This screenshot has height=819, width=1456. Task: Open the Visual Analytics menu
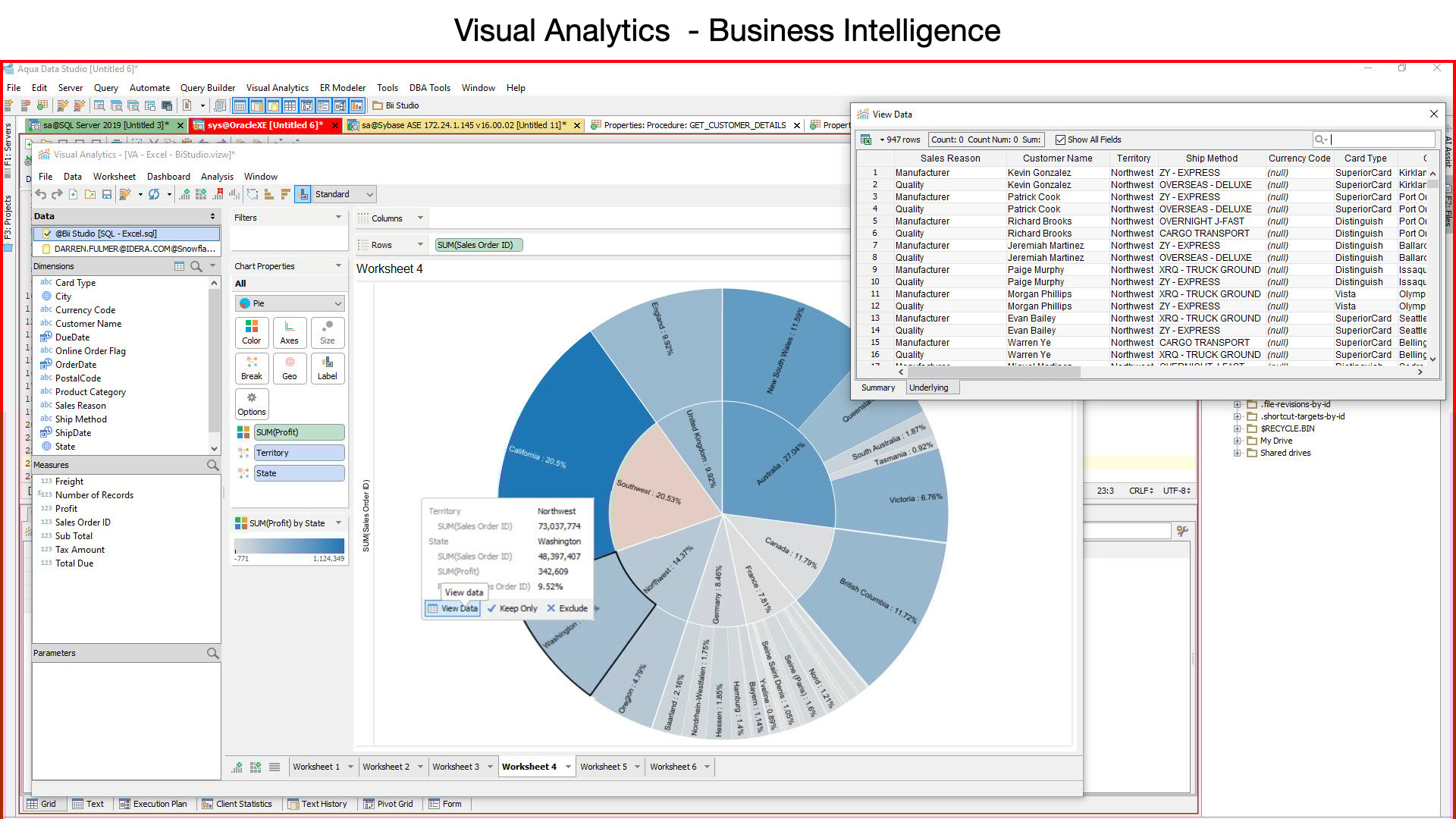coord(277,88)
